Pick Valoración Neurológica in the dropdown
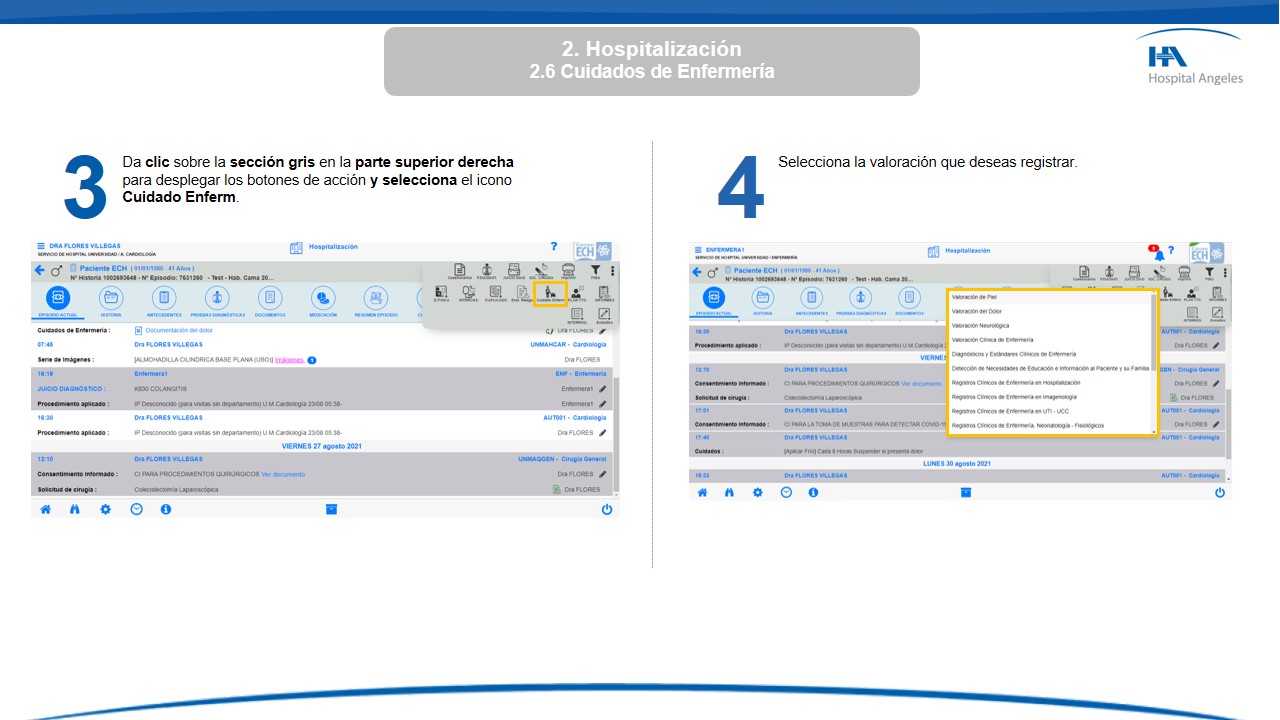This screenshot has width=1280, height=720. coord(980,325)
